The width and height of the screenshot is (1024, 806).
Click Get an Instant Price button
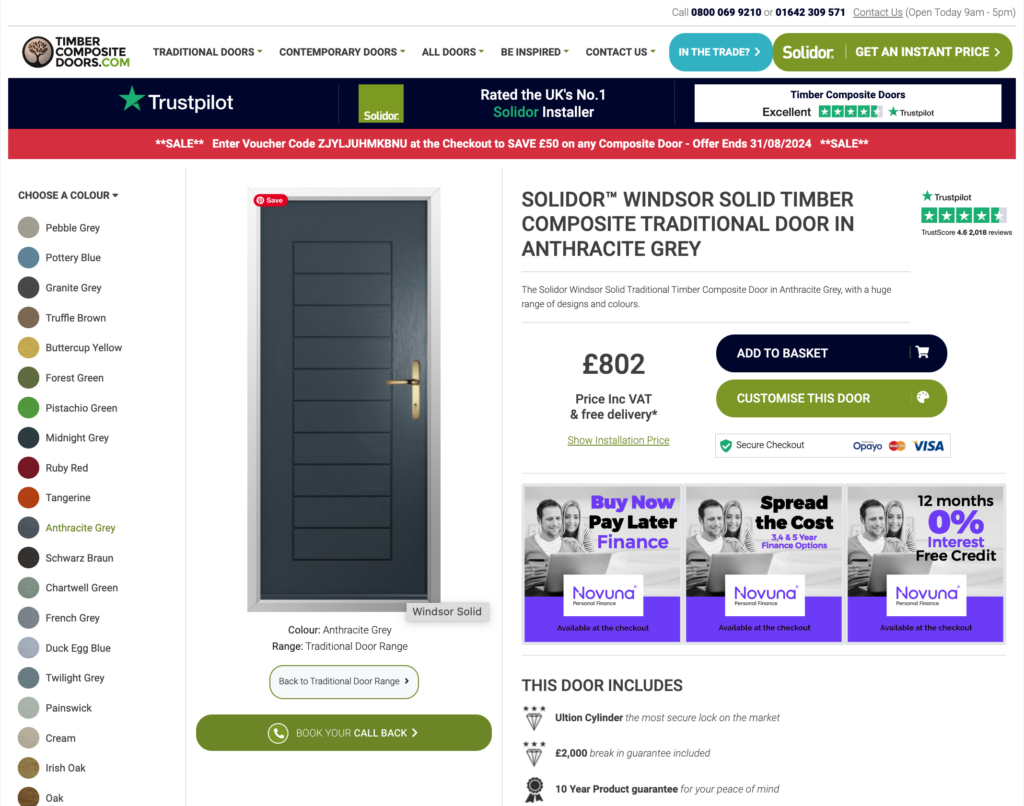click(x=892, y=52)
